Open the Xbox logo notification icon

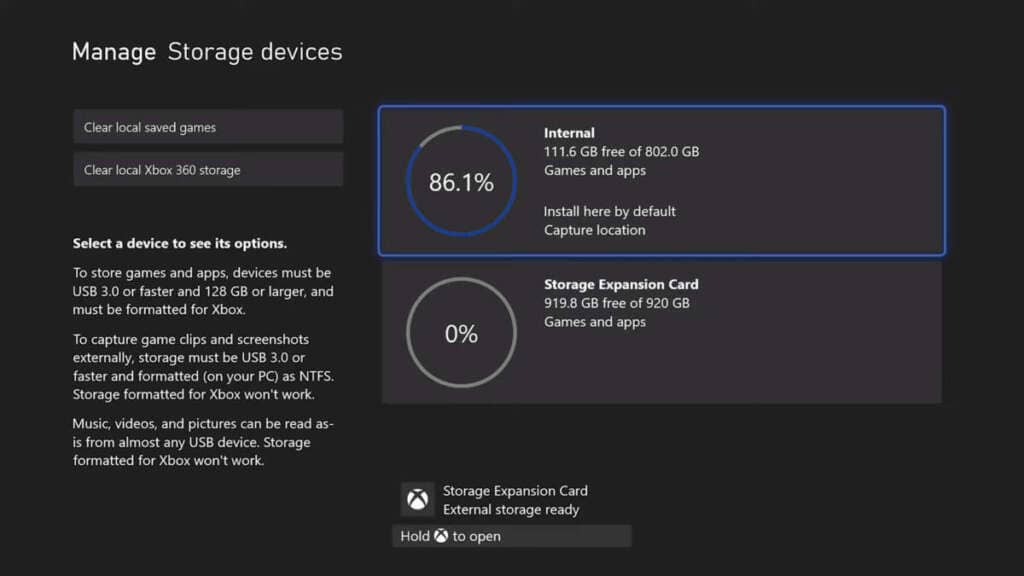[417, 499]
